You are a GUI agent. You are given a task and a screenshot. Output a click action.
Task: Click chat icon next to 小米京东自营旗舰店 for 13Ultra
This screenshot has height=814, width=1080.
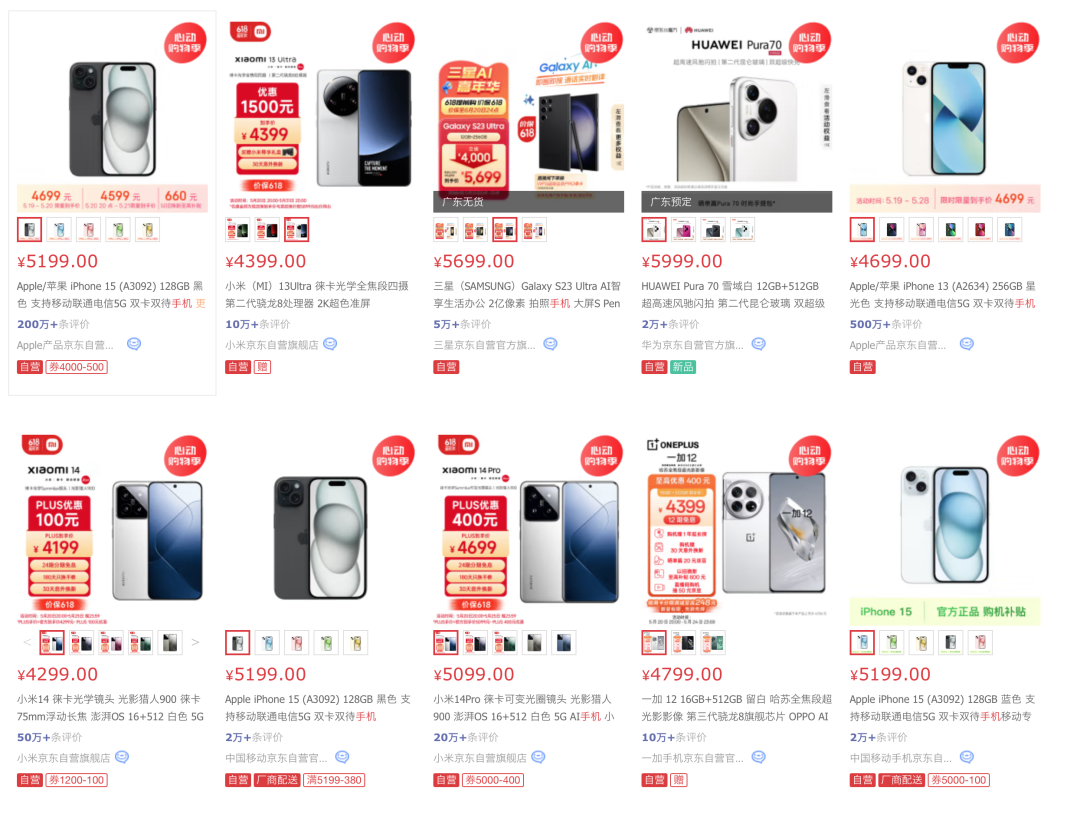click(x=330, y=344)
